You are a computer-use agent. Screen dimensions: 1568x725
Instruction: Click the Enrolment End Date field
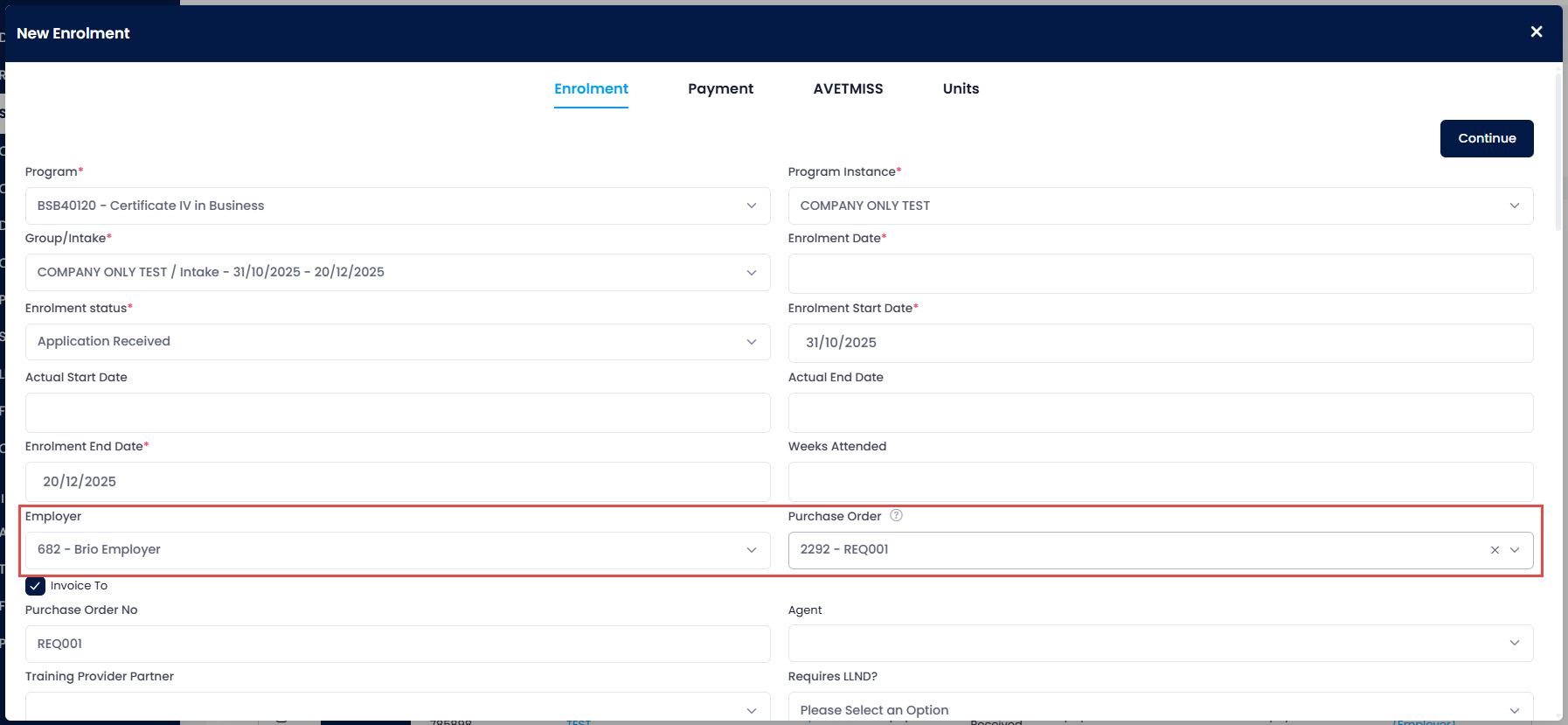[398, 482]
